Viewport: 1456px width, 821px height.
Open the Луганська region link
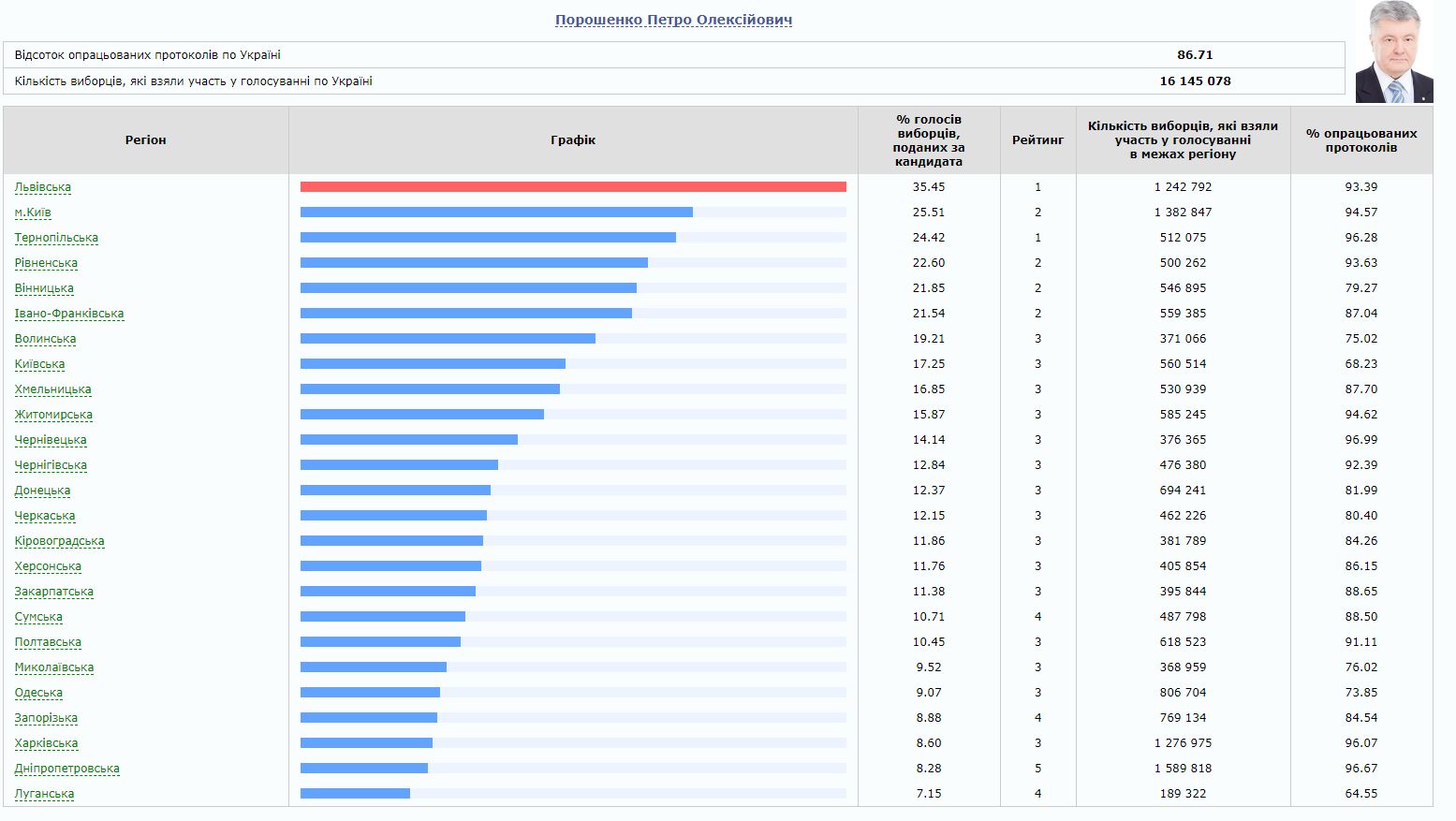(44, 794)
